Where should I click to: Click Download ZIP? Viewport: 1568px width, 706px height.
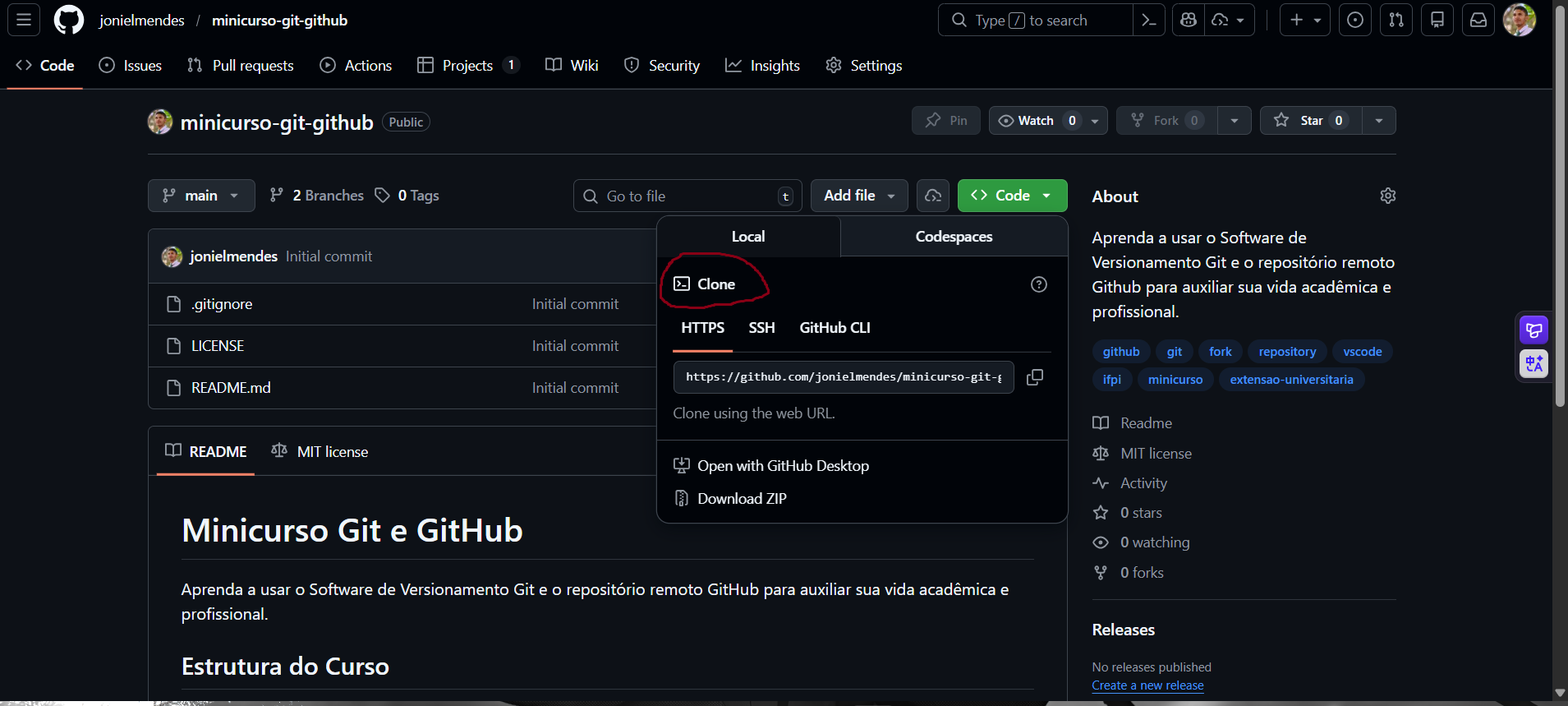[x=741, y=499]
